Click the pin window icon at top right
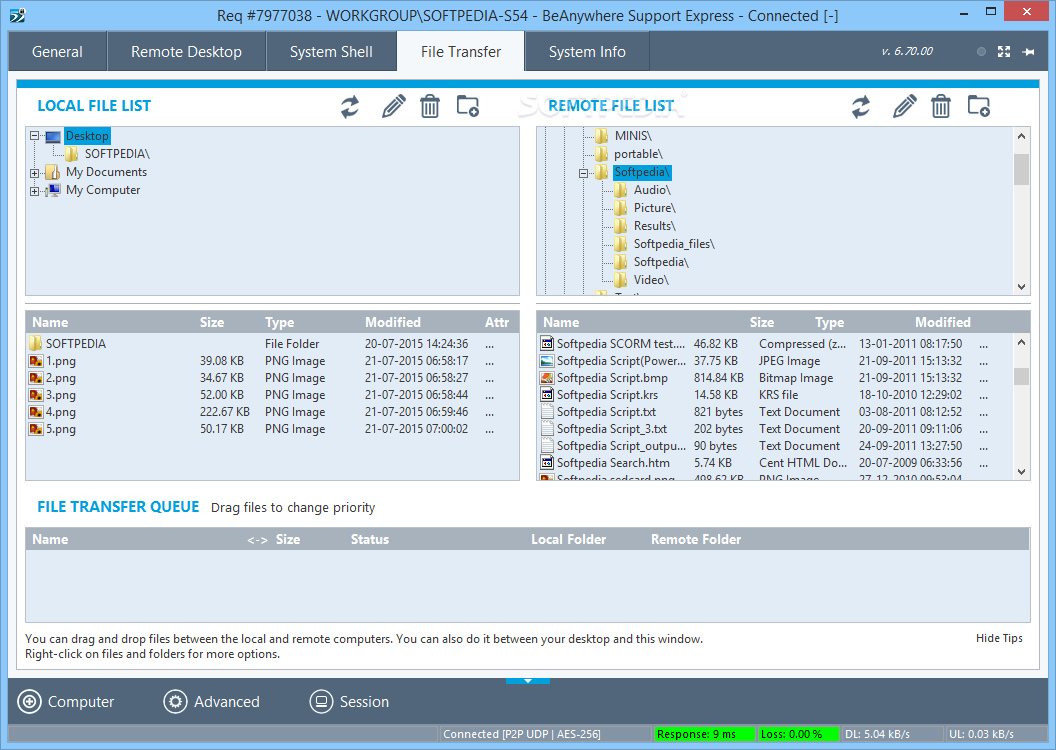The image size is (1056, 750). point(1028,52)
